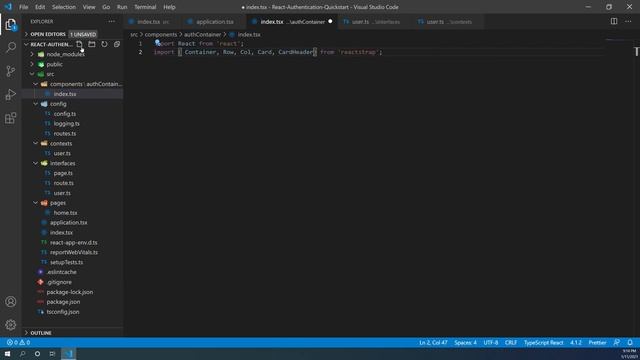Change TypeScript React language mode
This screenshot has height=360, width=640.
(x=543, y=342)
